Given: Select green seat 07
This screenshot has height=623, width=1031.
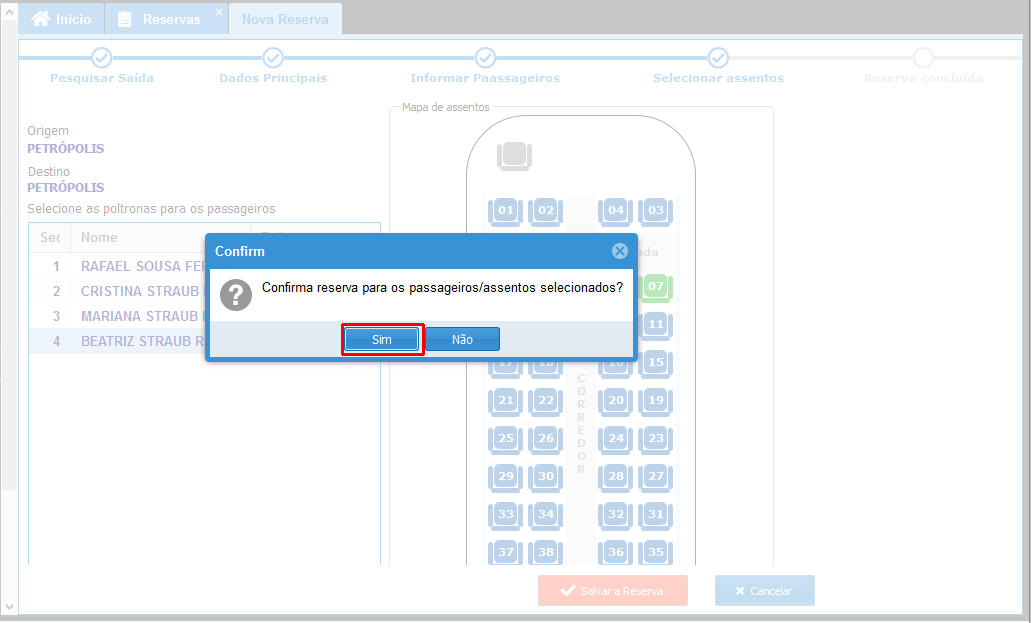Looking at the screenshot, I should (x=656, y=287).
